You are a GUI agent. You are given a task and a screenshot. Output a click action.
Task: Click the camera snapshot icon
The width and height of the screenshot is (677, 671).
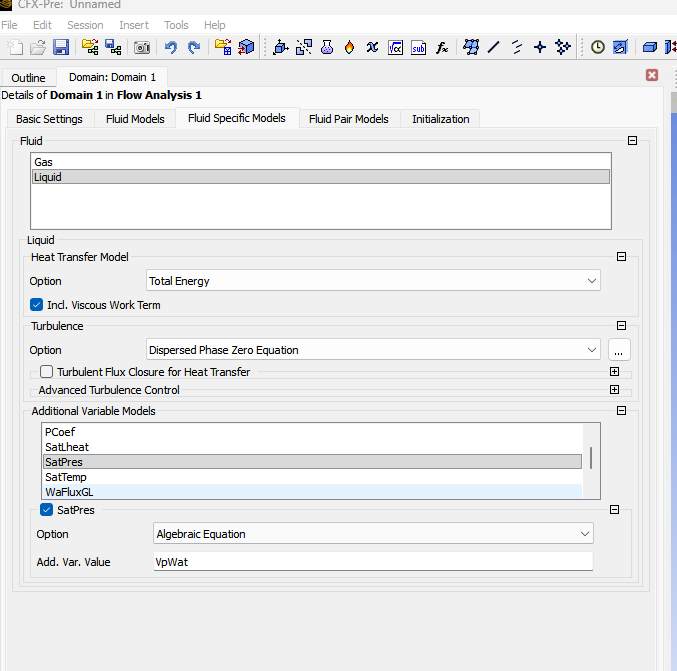click(142, 47)
